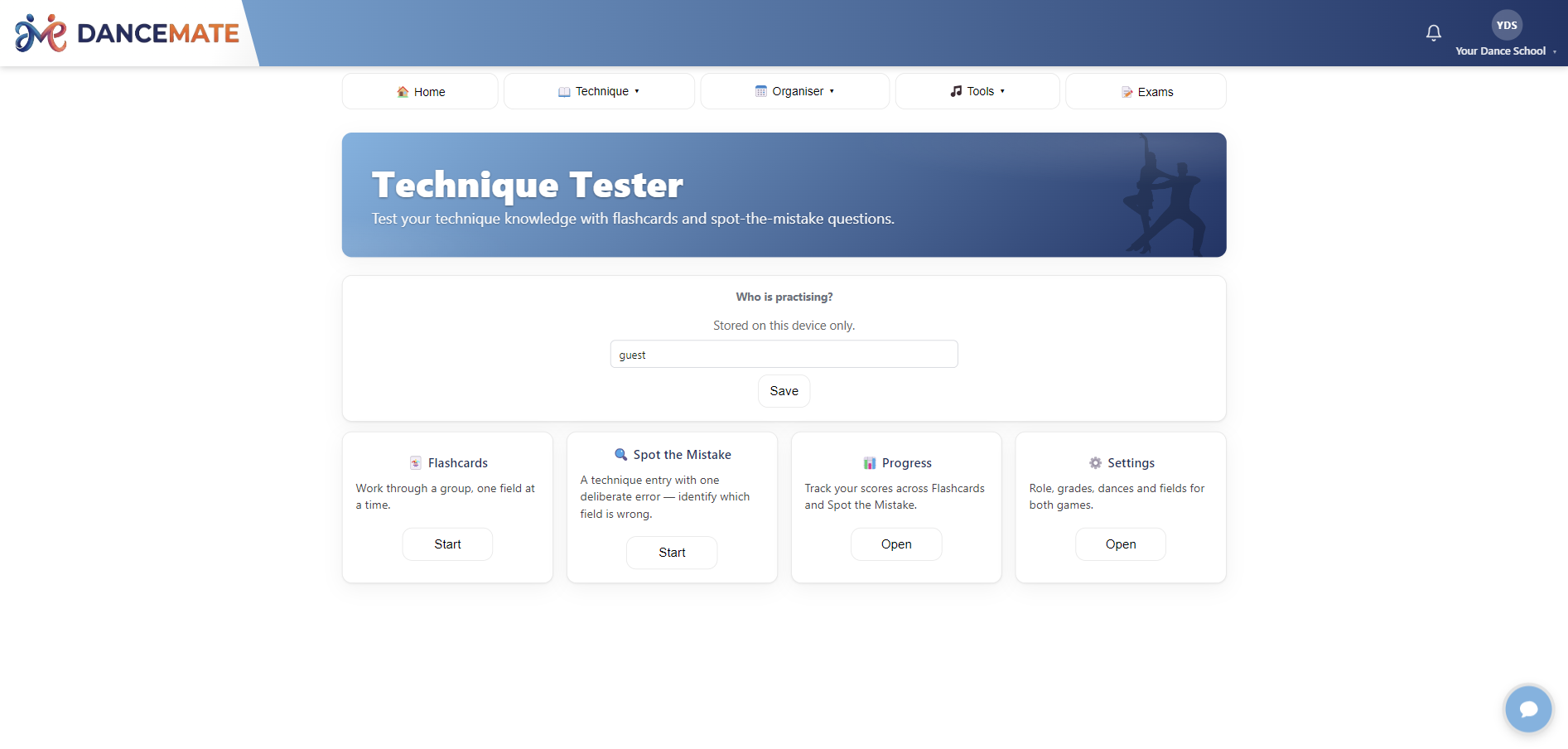Click the Technique Tester heading
Viewport: 1568px width, 749px height.
[528, 185]
